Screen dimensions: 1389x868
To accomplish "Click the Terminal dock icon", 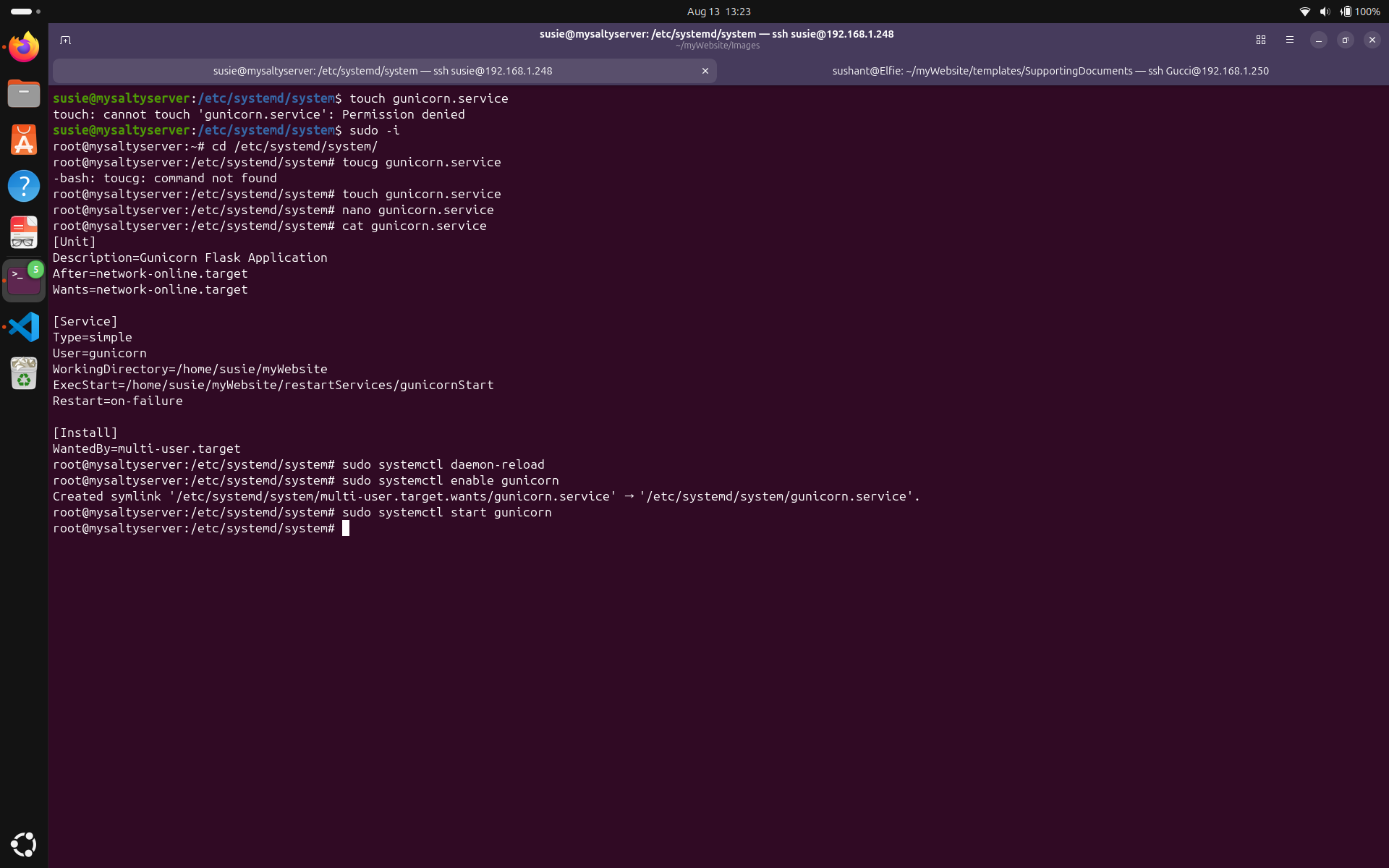I will [24, 280].
